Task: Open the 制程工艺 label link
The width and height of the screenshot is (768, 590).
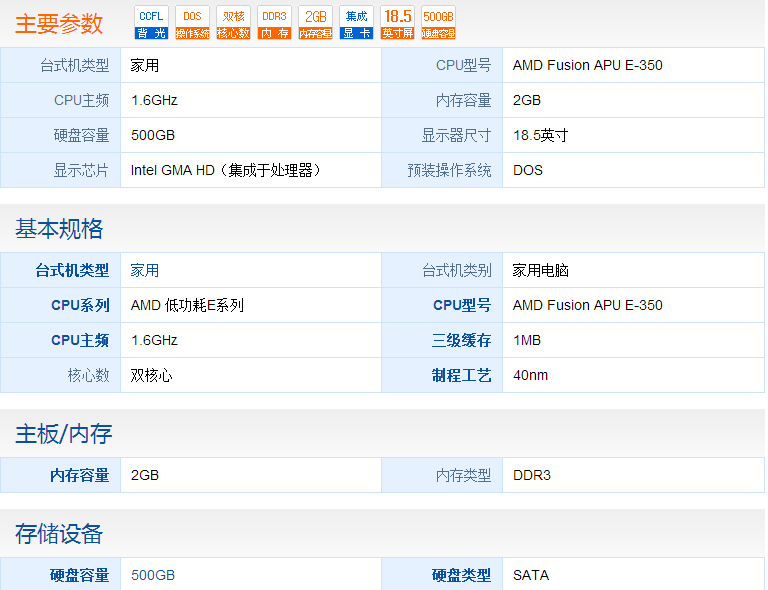Action: click(x=461, y=376)
